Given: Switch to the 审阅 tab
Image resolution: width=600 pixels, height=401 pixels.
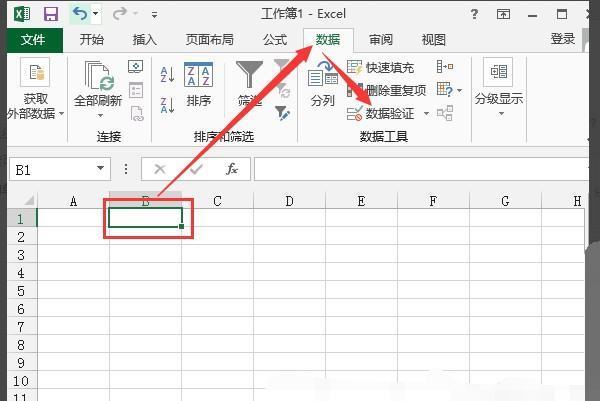Looking at the screenshot, I should pyautogui.click(x=380, y=39).
